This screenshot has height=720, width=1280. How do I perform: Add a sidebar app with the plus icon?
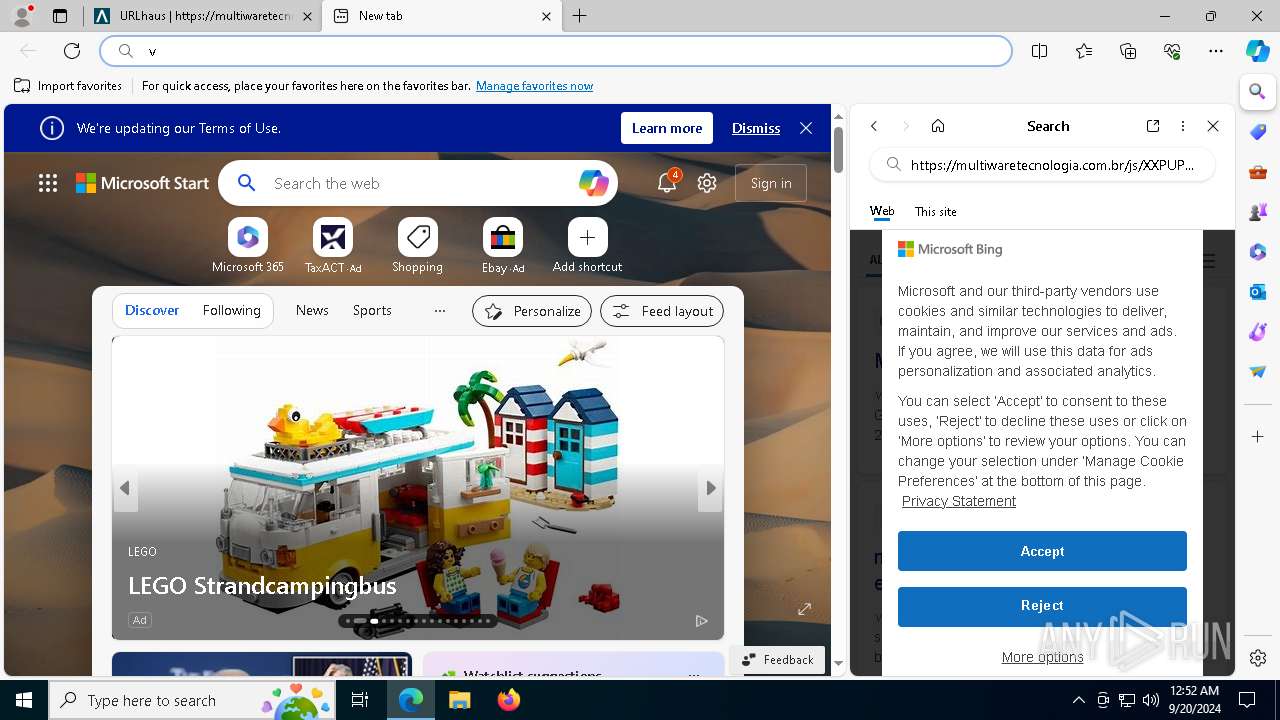click(x=1258, y=437)
